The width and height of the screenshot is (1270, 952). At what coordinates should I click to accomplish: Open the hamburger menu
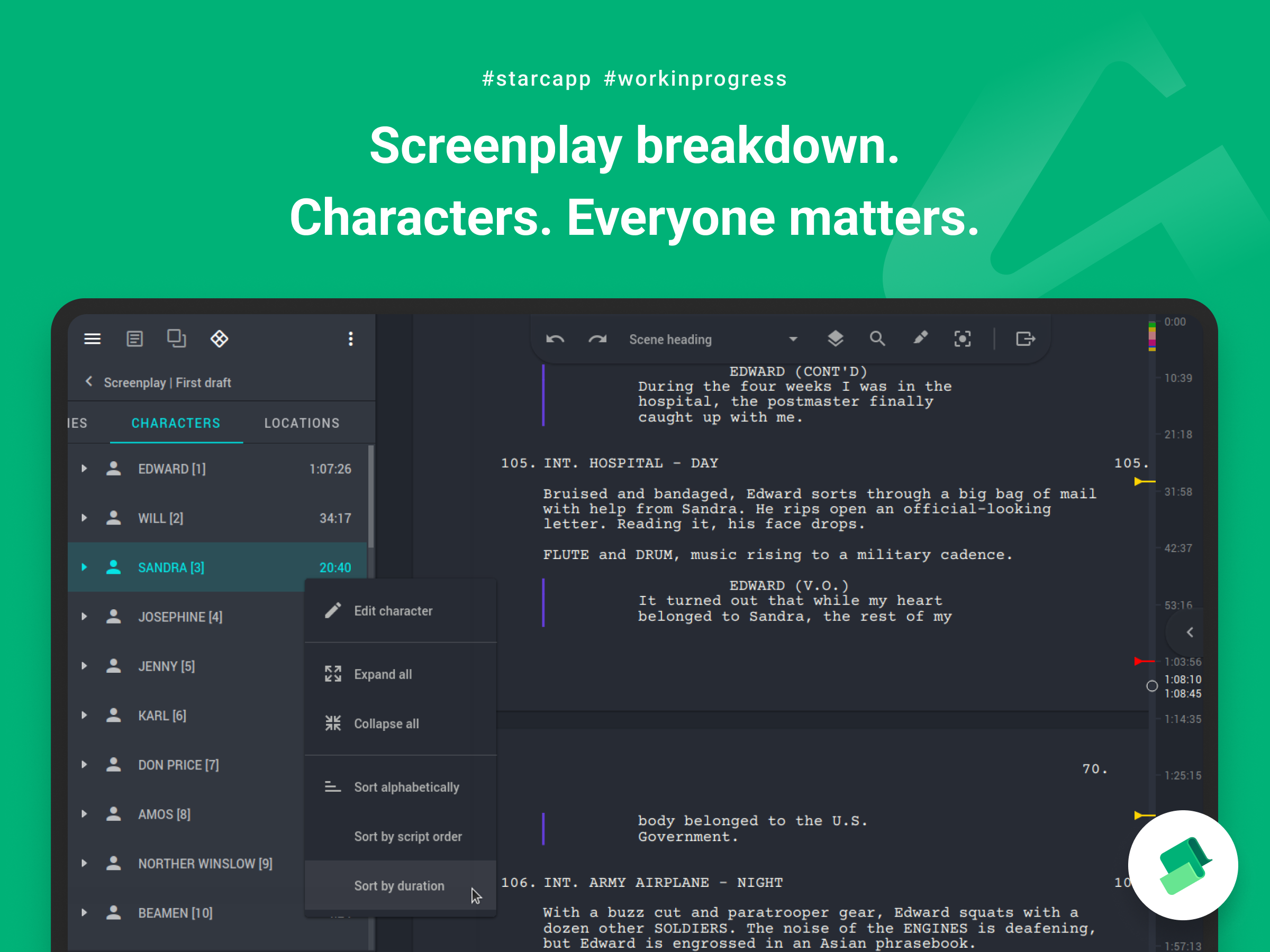pos(93,339)
